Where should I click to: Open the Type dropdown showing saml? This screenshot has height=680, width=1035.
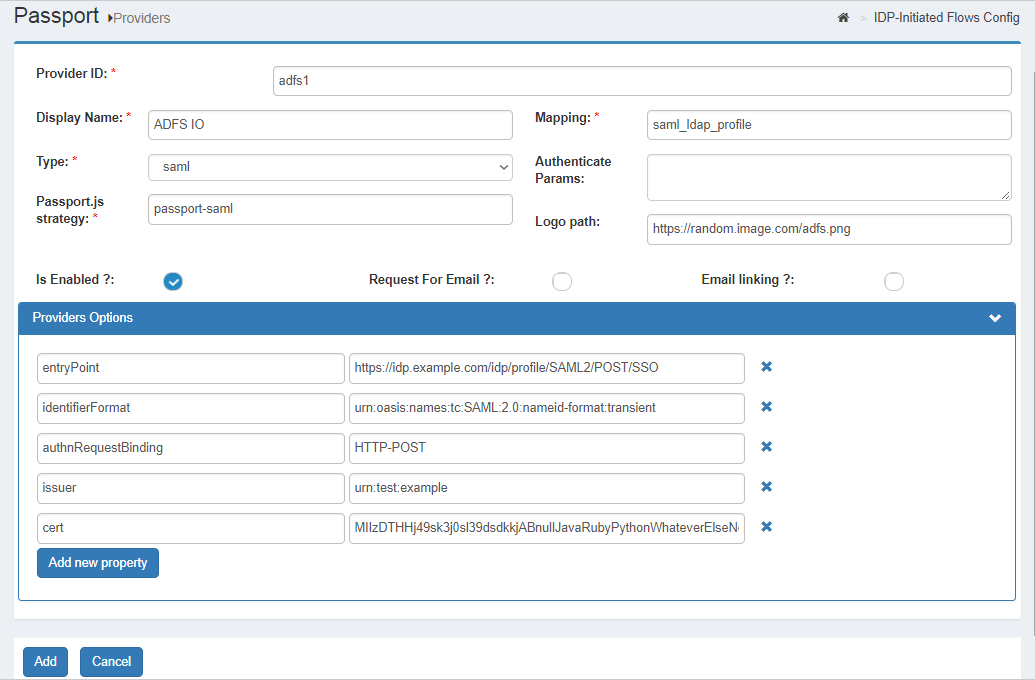click(x=330, y=167)
